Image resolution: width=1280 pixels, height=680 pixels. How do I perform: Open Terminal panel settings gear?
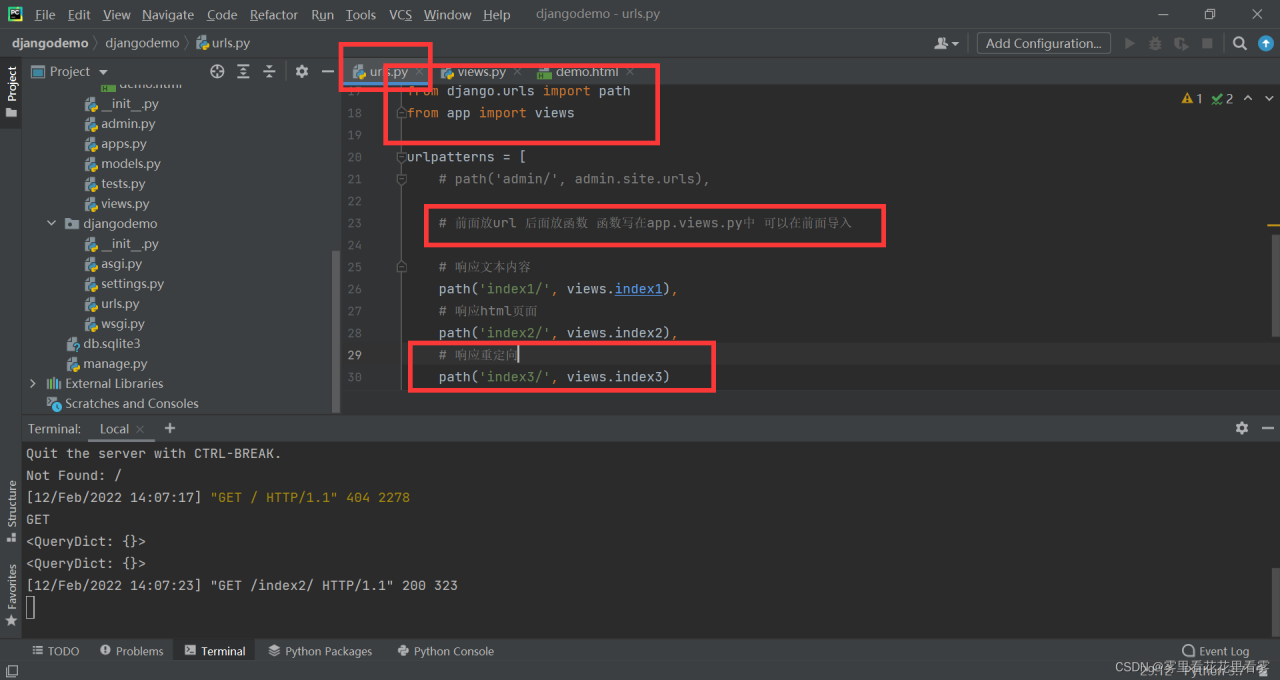point(1242,428)
